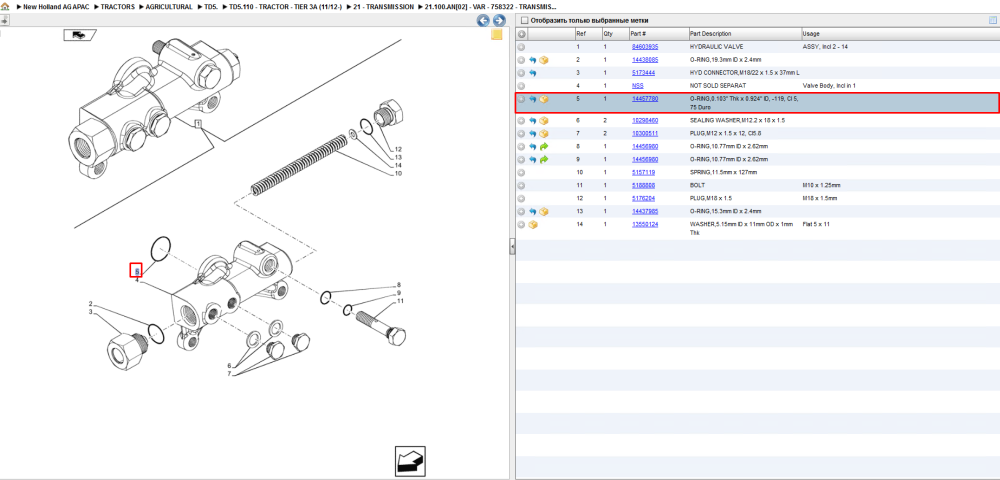Click the tractor orientation icon above the diagram
1000x480 pixels.
80,35
